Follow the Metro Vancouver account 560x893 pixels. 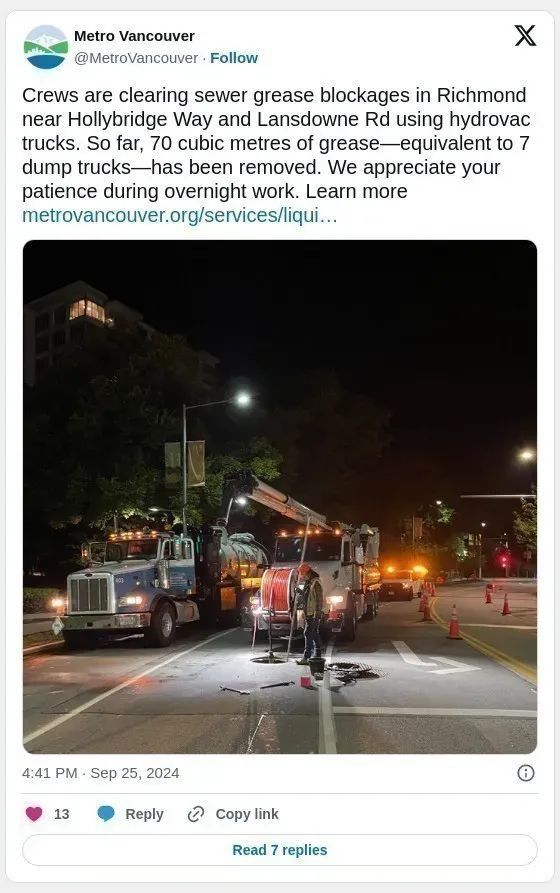pyautogui.click(x=234, y=58)
